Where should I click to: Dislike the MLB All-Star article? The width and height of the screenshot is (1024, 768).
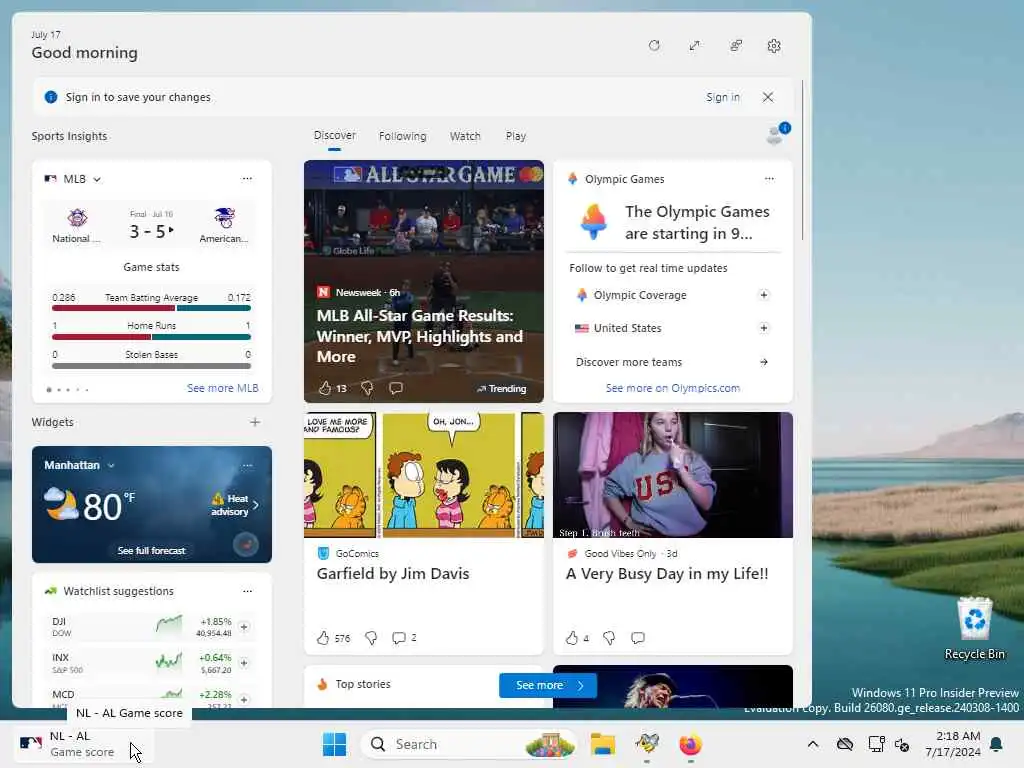(x=367, y=388)
